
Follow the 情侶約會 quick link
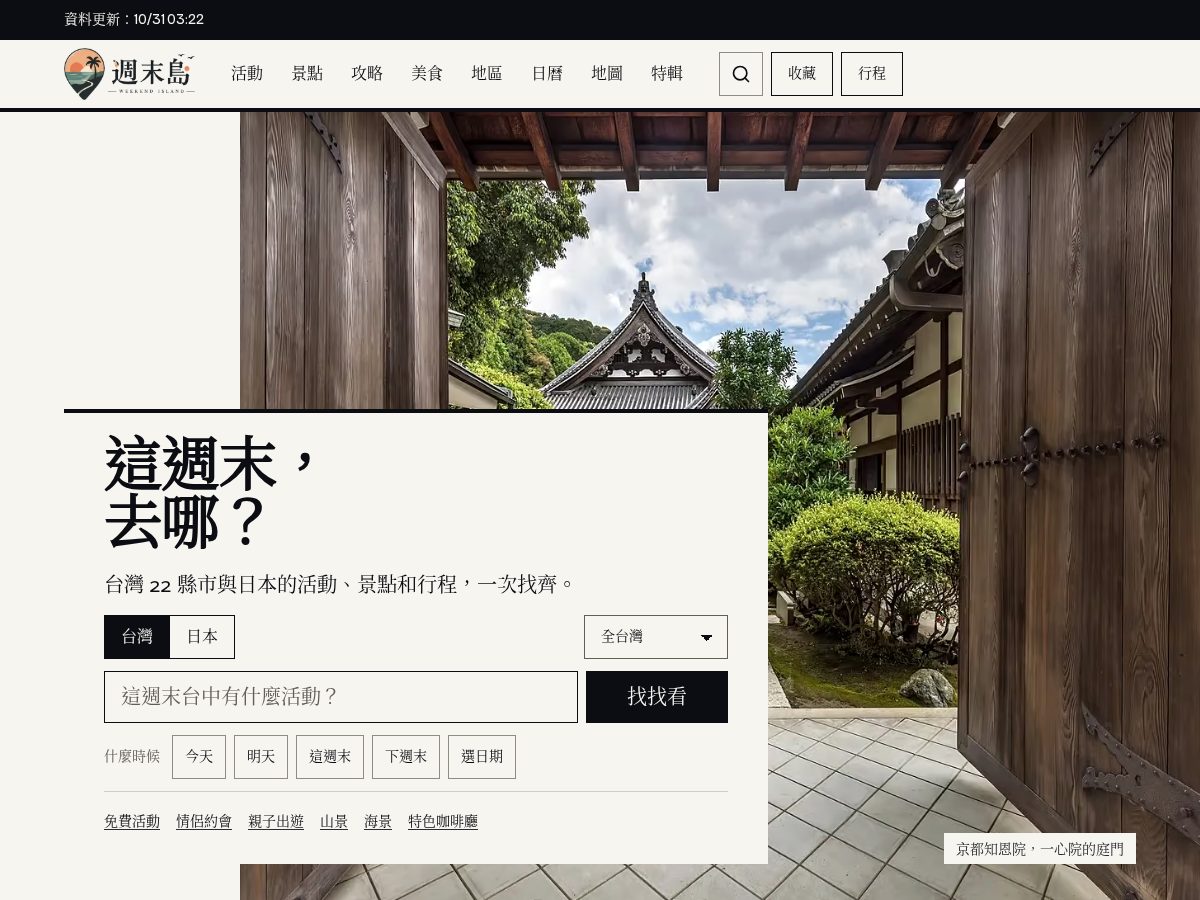pos(204,822)
